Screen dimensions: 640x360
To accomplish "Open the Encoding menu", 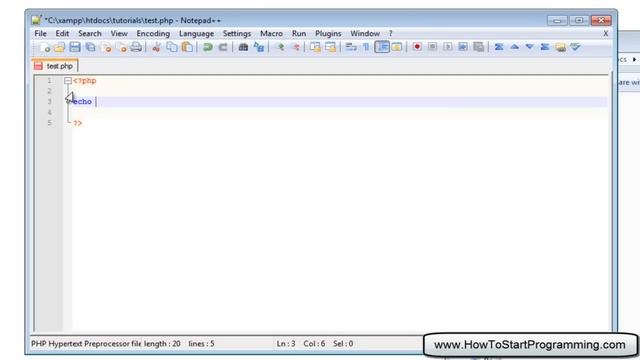I will pos(153,33).
